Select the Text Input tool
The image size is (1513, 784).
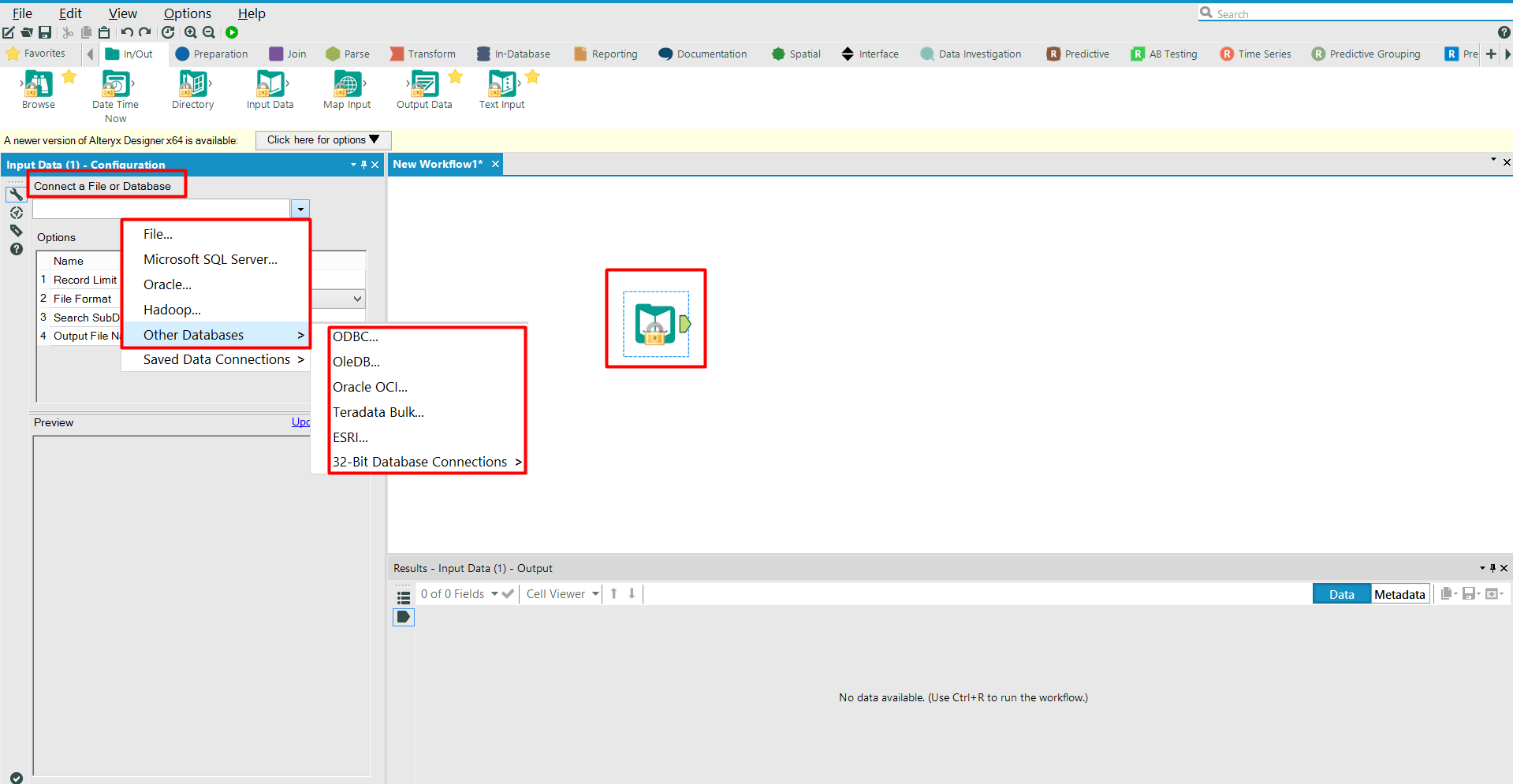point(501,89)
